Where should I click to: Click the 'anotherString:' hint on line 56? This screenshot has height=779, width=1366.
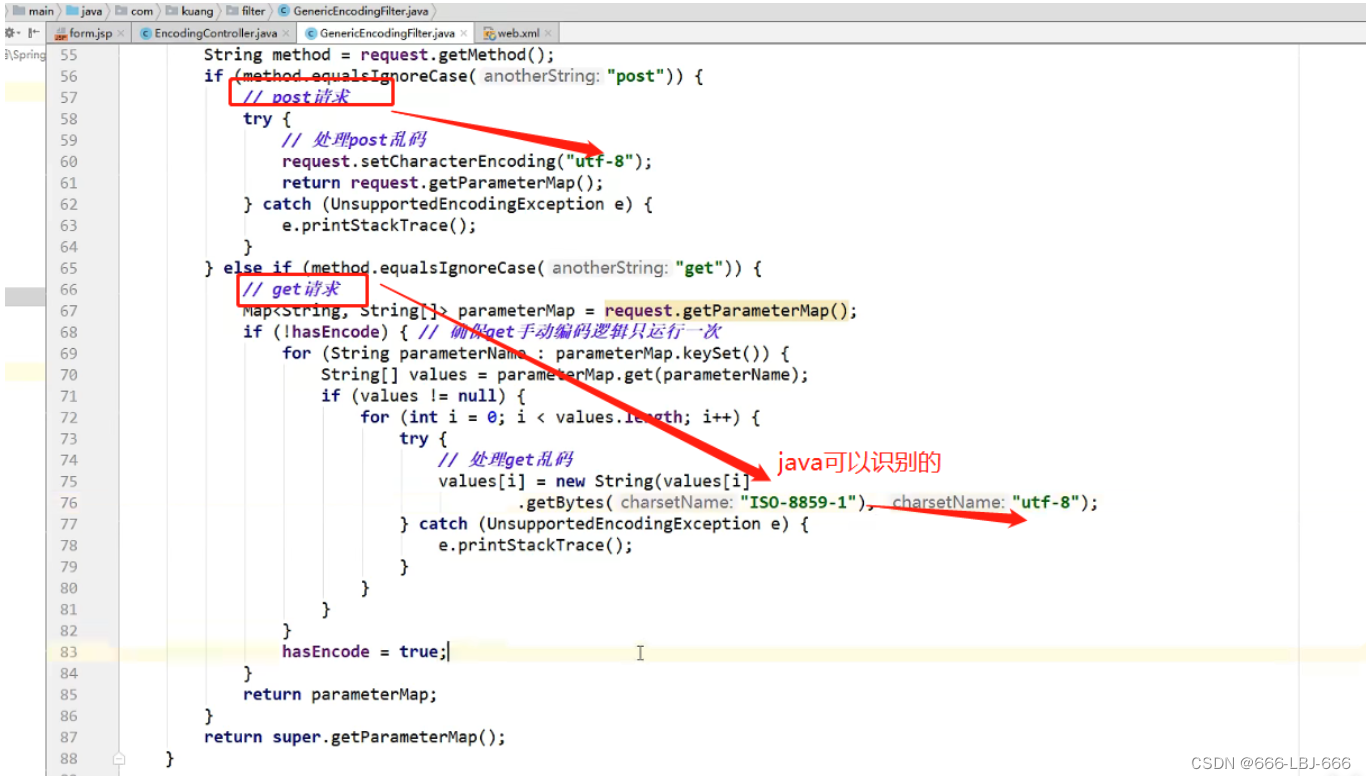coord(541,76)
